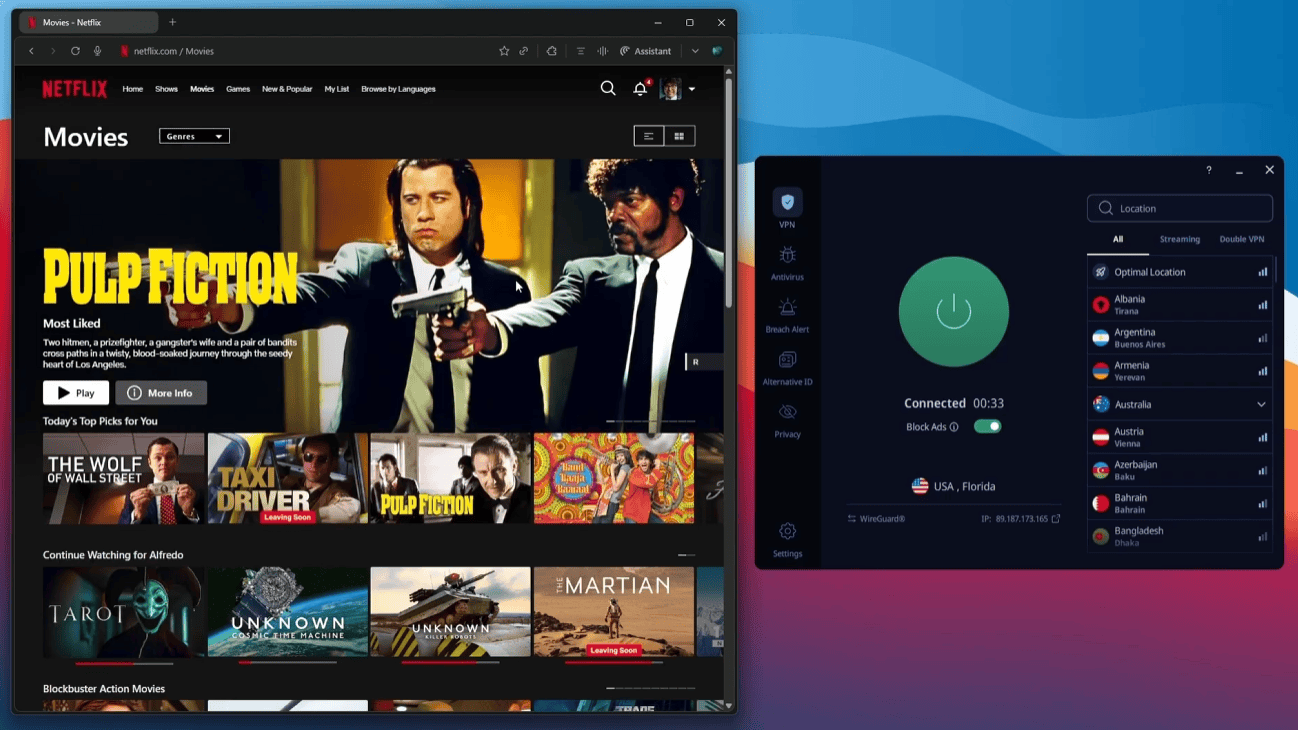Switch to Netflix grid view

(x=679, y=136)
